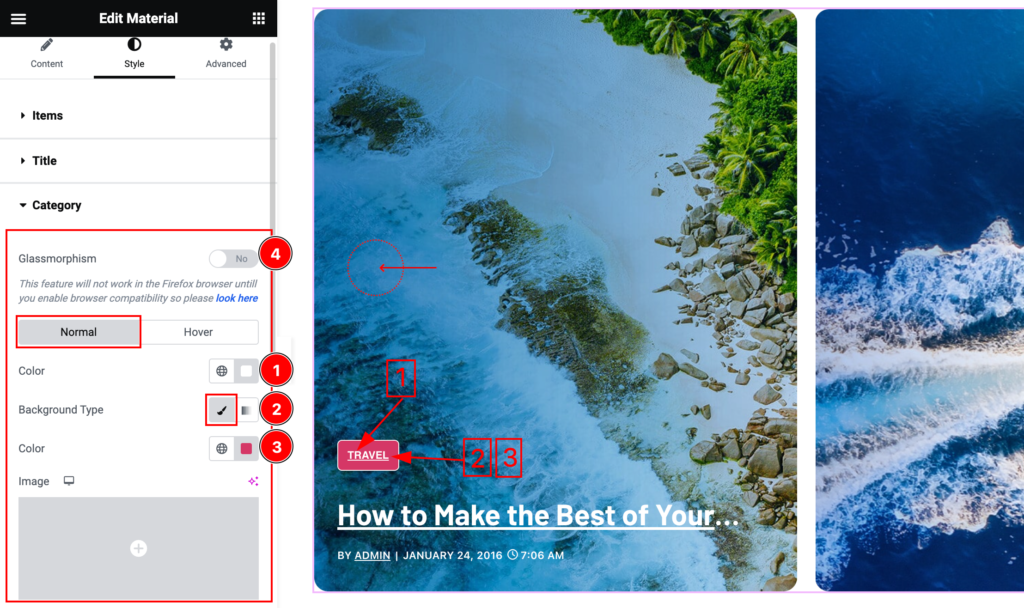Switch to the Hover state
Viewport: 1024px width, 608px height.
pyautogui.click(x=198, y=332)
